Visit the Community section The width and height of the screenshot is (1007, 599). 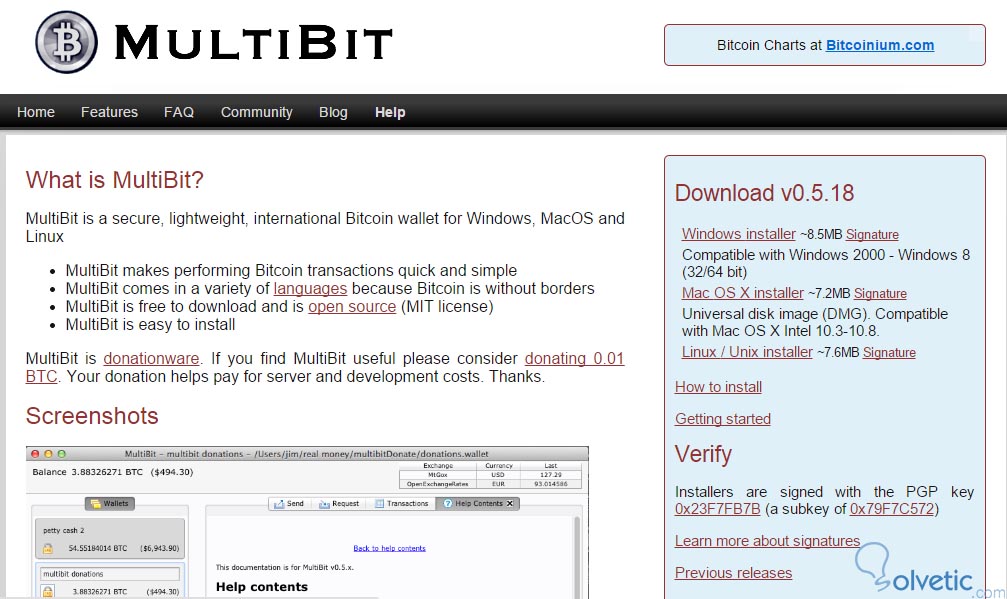[256, 112]
